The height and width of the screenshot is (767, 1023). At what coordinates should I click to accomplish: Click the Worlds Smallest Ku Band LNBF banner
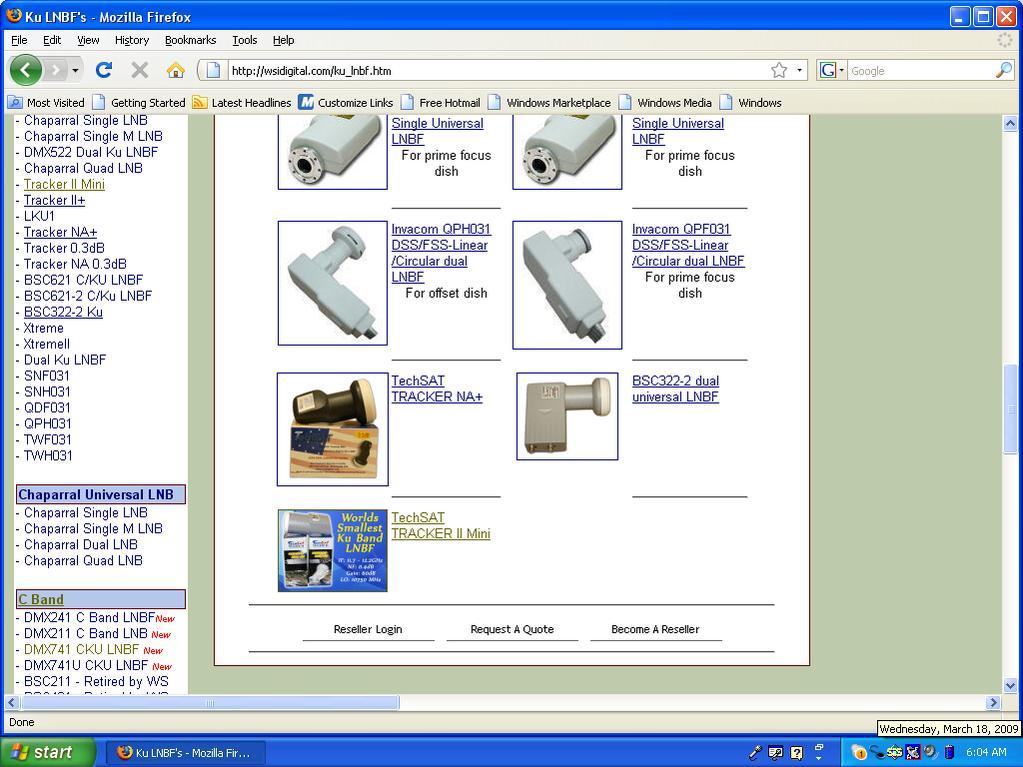point(333,551)
